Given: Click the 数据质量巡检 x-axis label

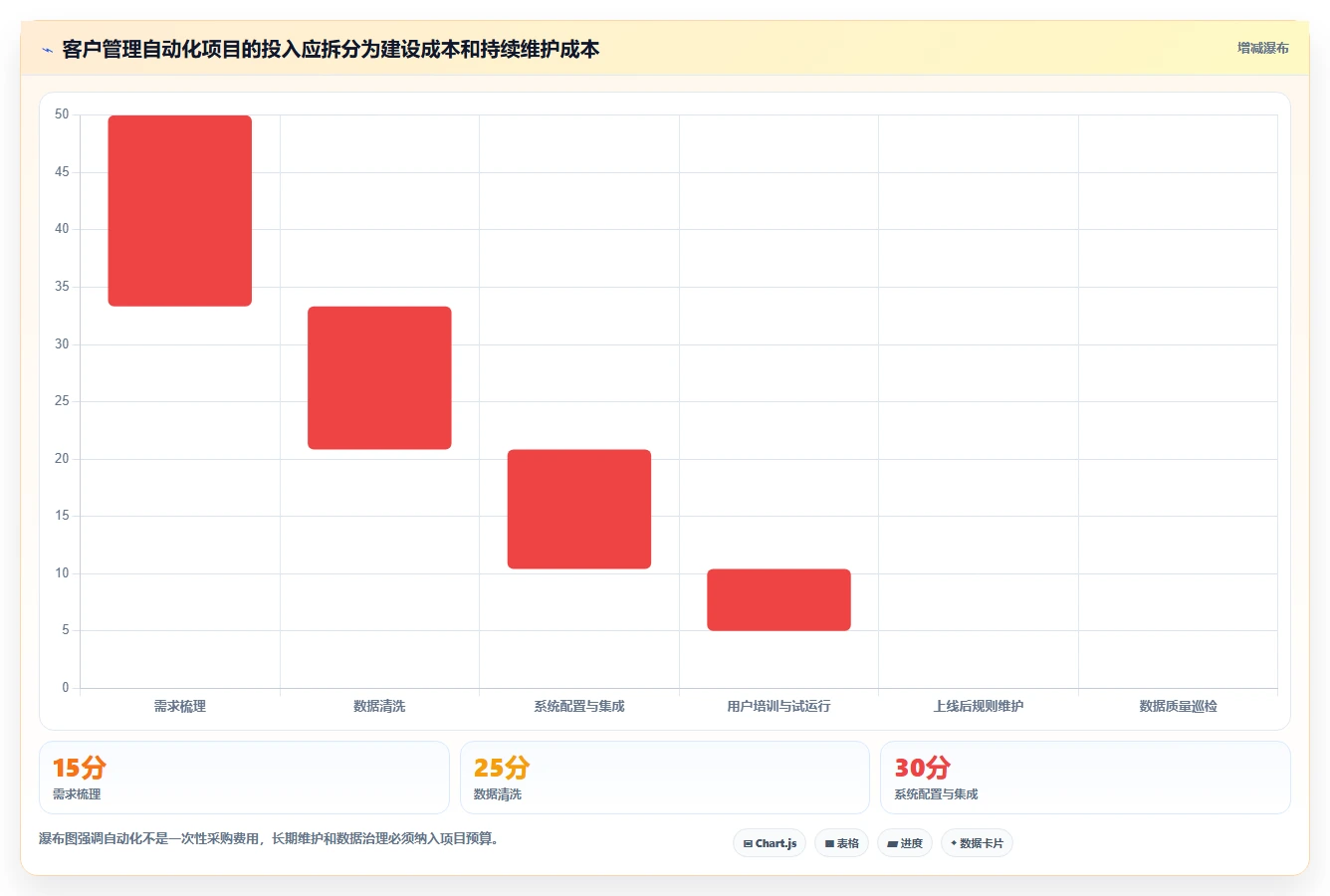Looking at the screenshot, I should (x=1178, y=706).
